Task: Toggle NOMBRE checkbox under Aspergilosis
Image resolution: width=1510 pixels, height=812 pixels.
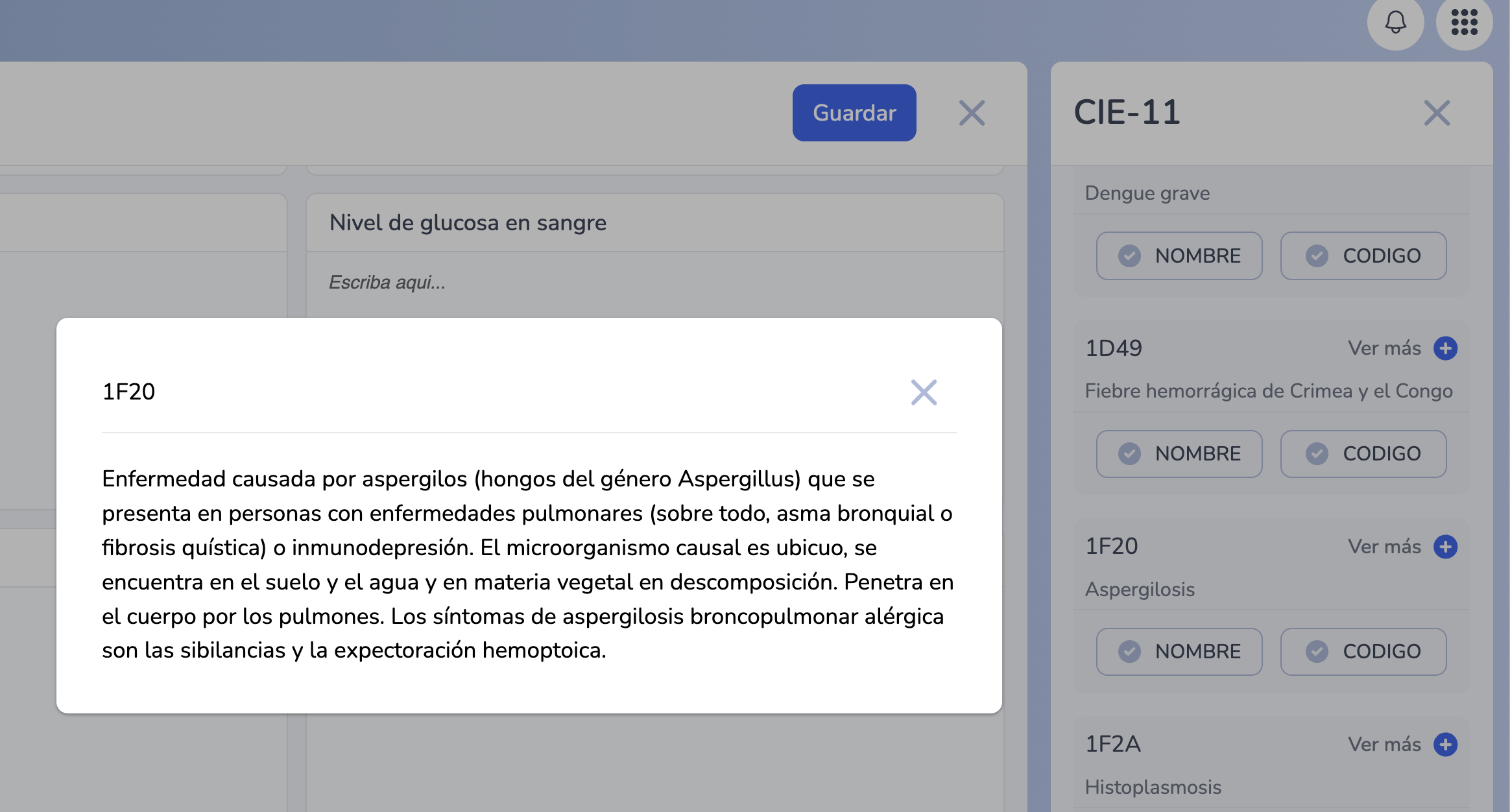Action: (1179, 652)
